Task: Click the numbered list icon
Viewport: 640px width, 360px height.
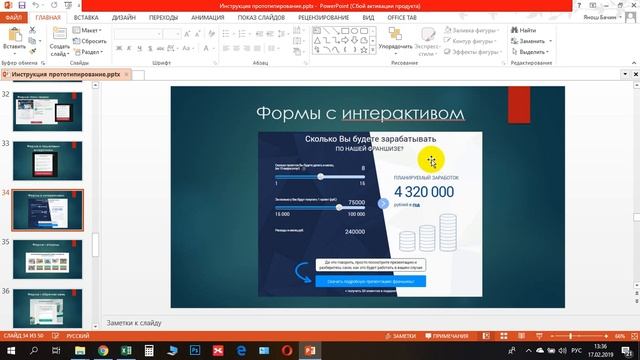Action: coord(242,34)
